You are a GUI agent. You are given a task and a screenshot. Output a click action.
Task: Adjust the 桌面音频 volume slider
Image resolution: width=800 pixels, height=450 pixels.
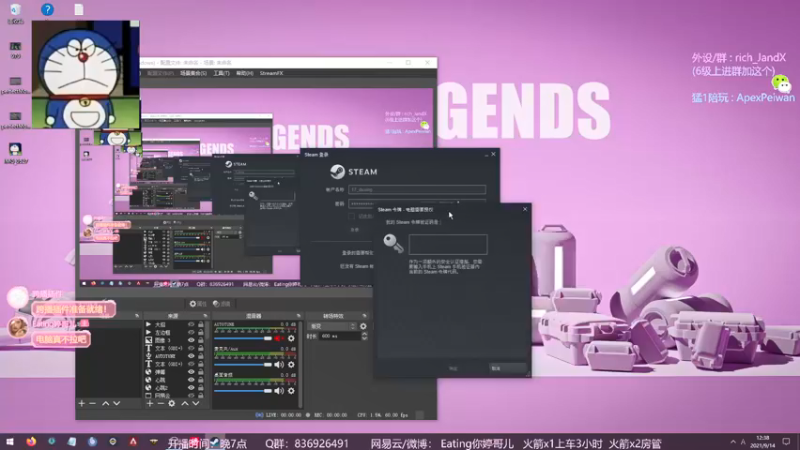coord(243,391)
